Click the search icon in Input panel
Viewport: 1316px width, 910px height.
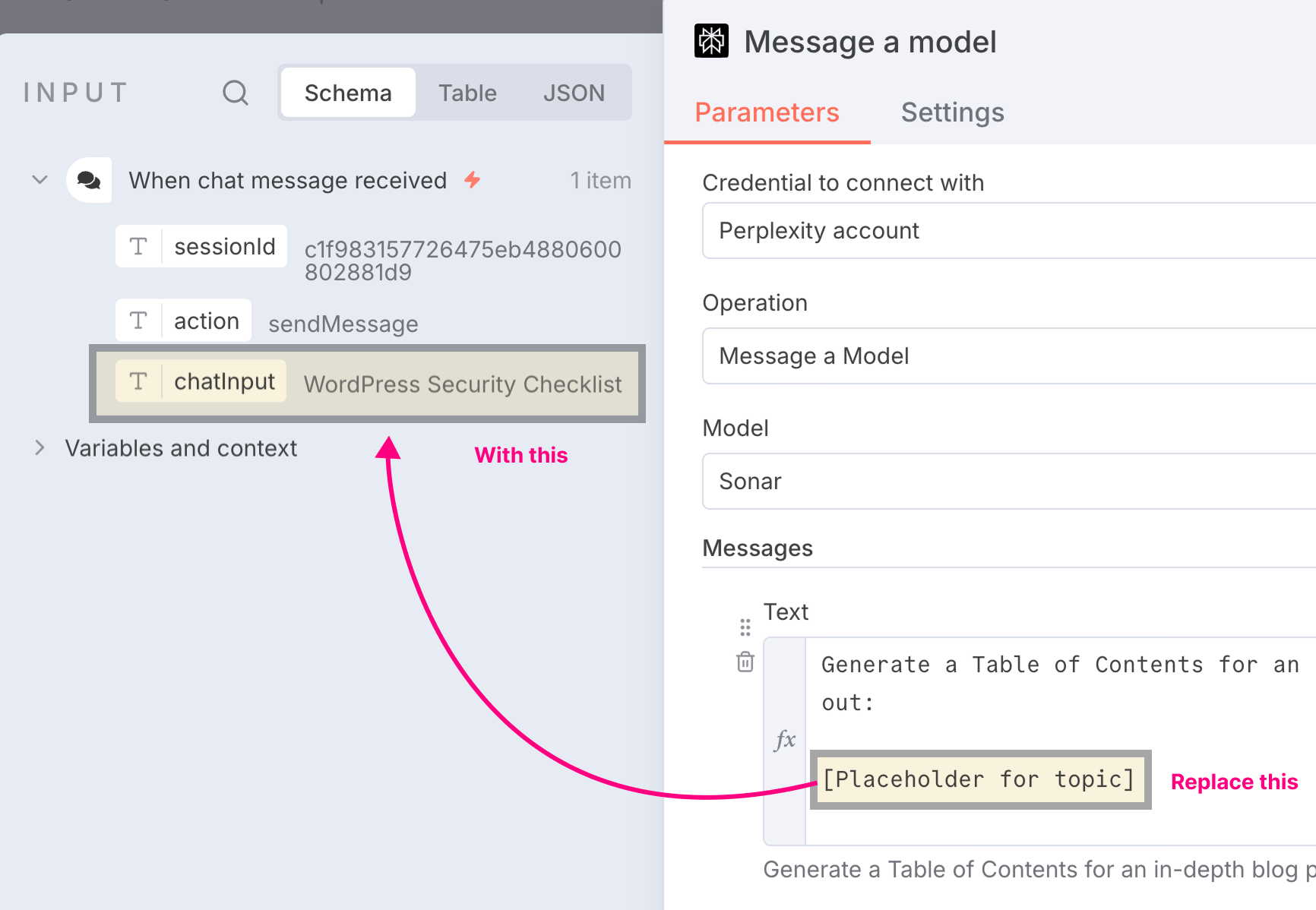pyautogui.click(x=236, y=93)
